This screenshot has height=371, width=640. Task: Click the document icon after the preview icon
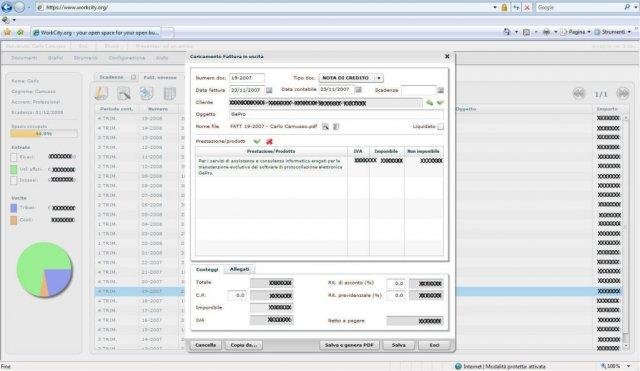tap(336, 127)
